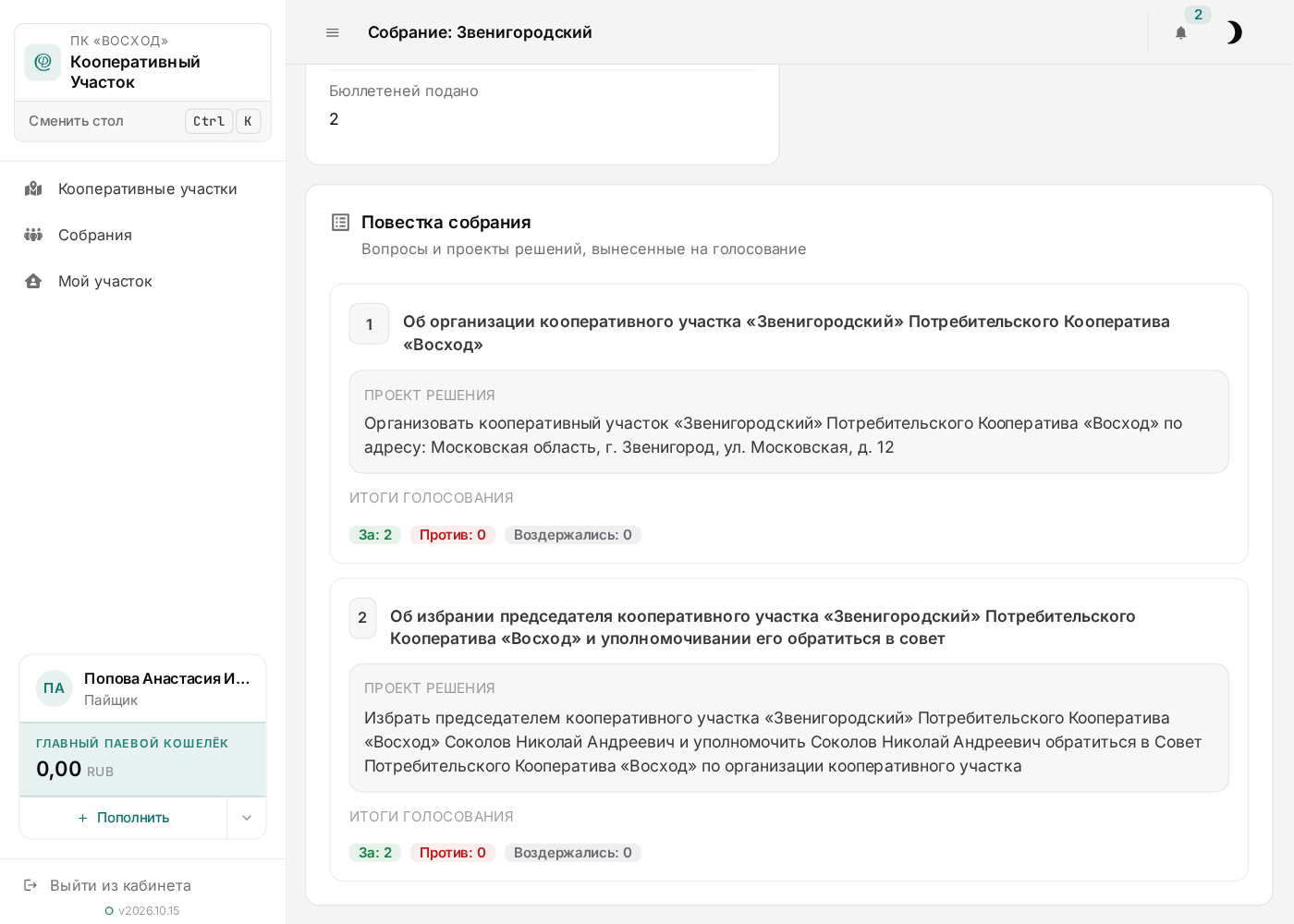Click Сменить стол switcher
This screenshot has width=1294, height=924.
point(142,121)
